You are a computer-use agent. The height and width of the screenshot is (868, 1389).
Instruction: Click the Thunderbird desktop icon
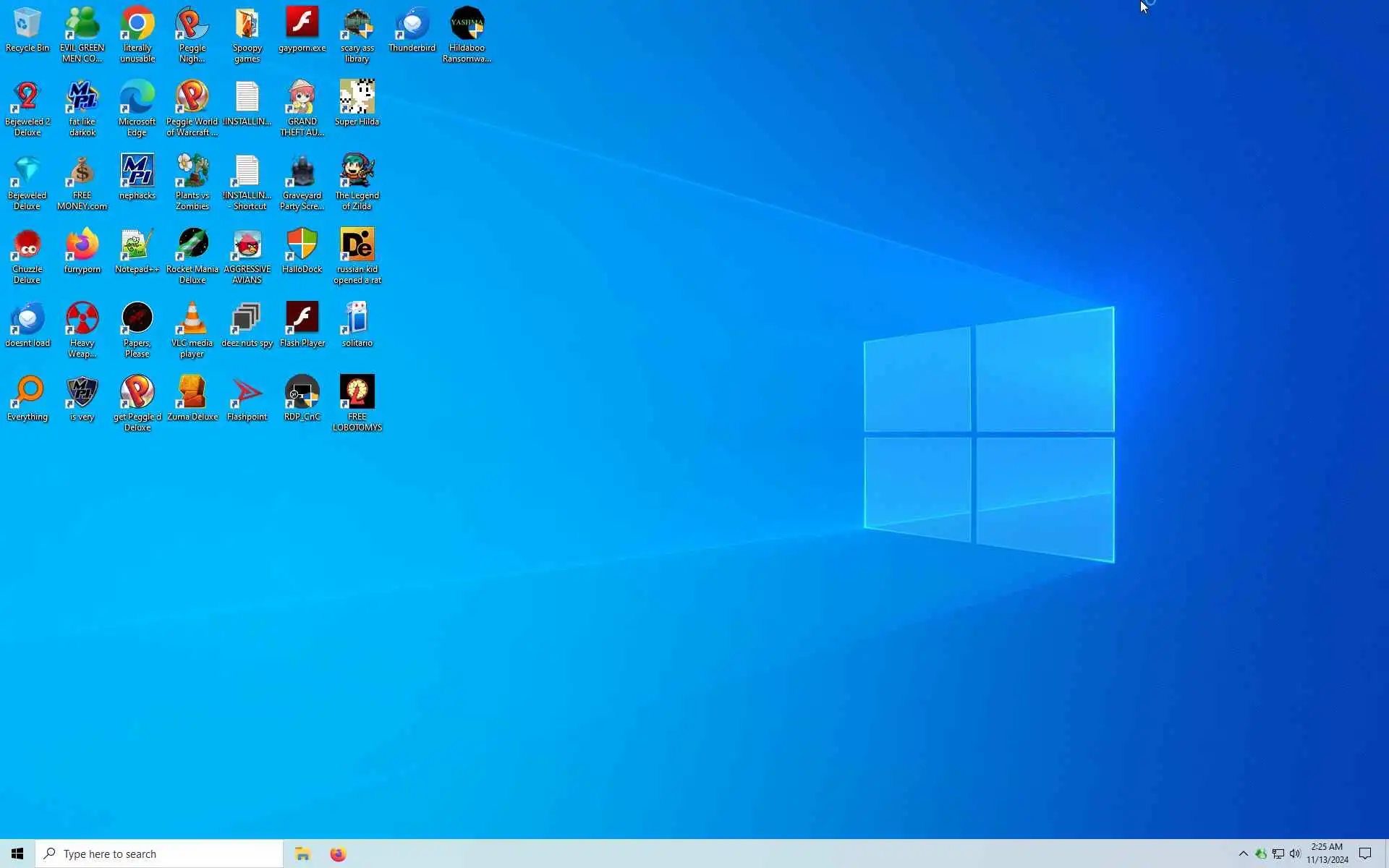[412, 26]
